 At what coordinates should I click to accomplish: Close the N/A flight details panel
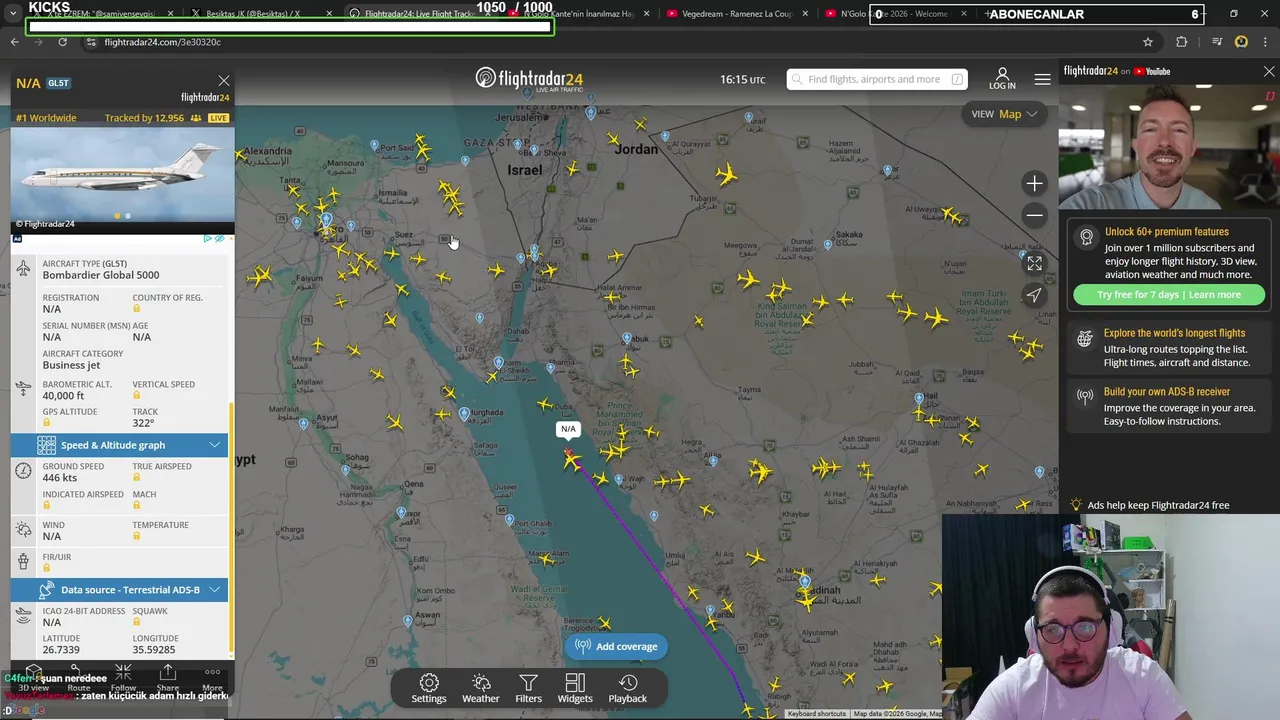(224, 81)
